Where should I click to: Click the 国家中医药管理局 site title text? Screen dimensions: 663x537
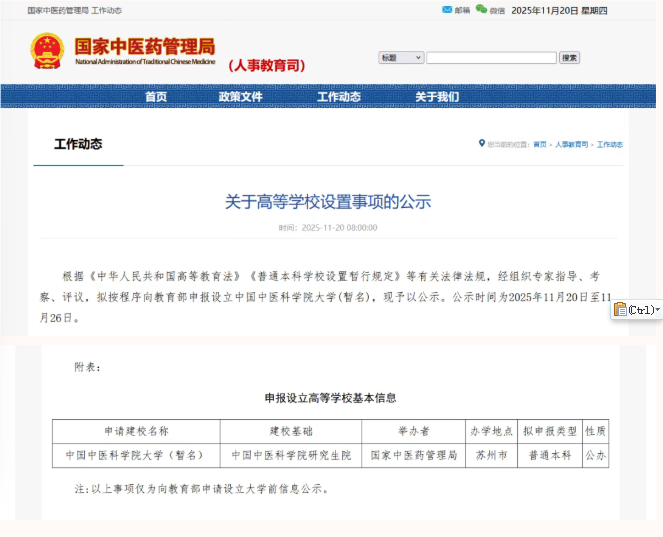[144, 45]
